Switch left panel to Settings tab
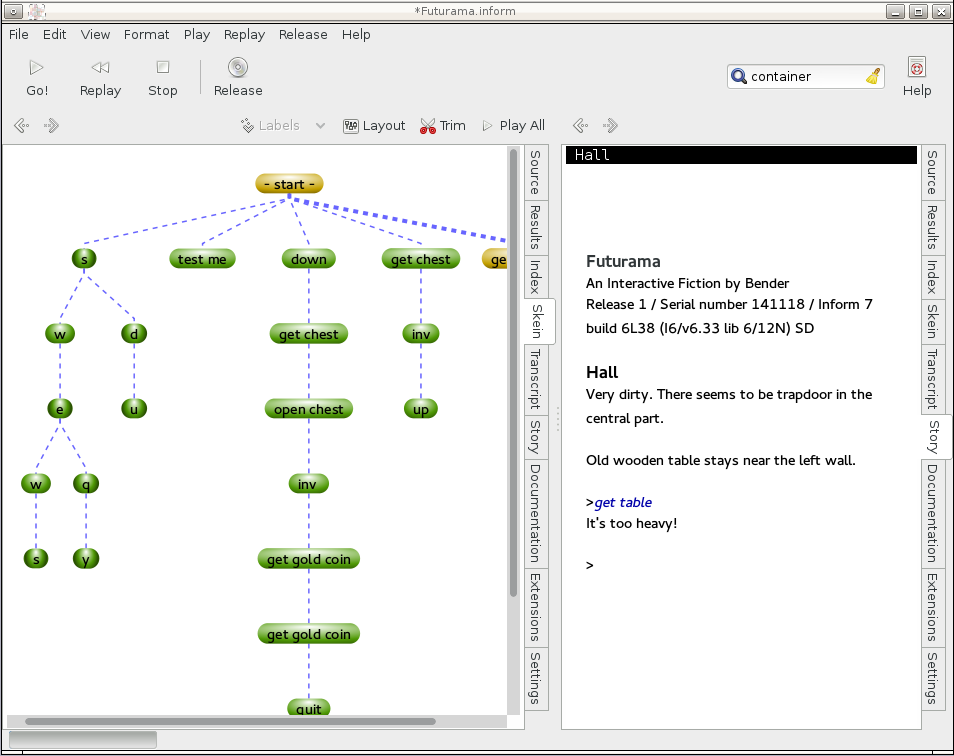The image size is (954, 756). 535,678
